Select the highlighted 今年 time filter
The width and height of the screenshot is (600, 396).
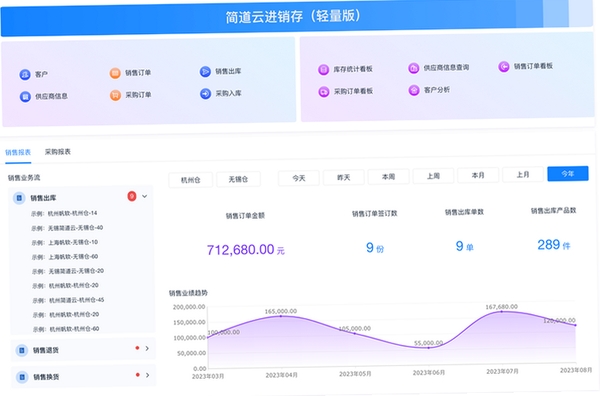tap(568, 173)
